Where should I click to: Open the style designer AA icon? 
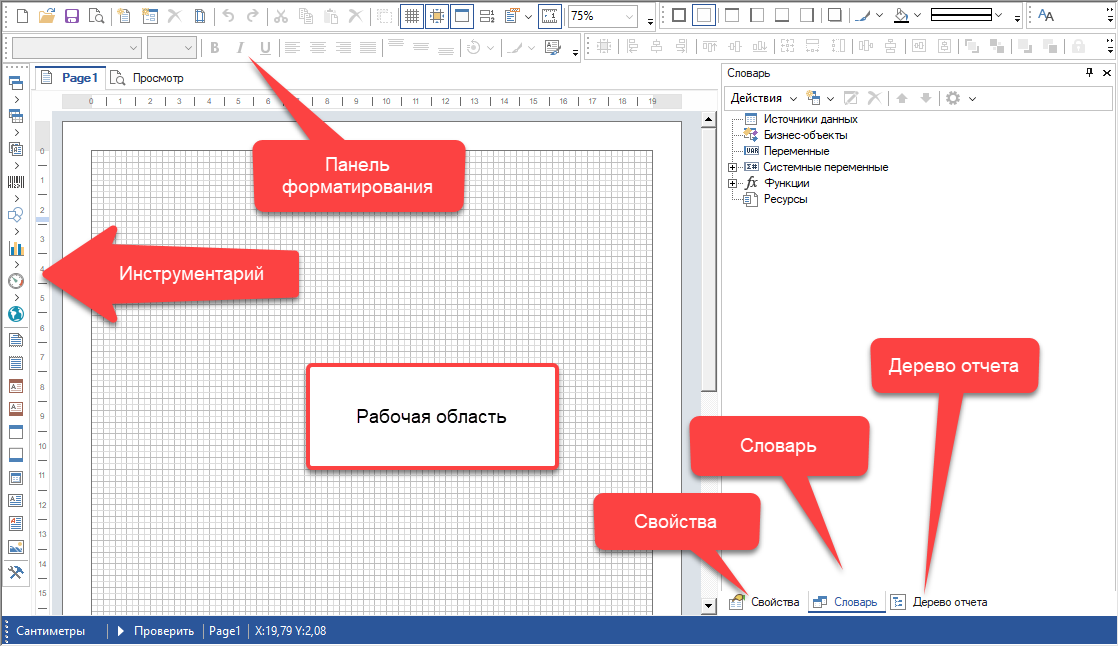point(1046,16)
